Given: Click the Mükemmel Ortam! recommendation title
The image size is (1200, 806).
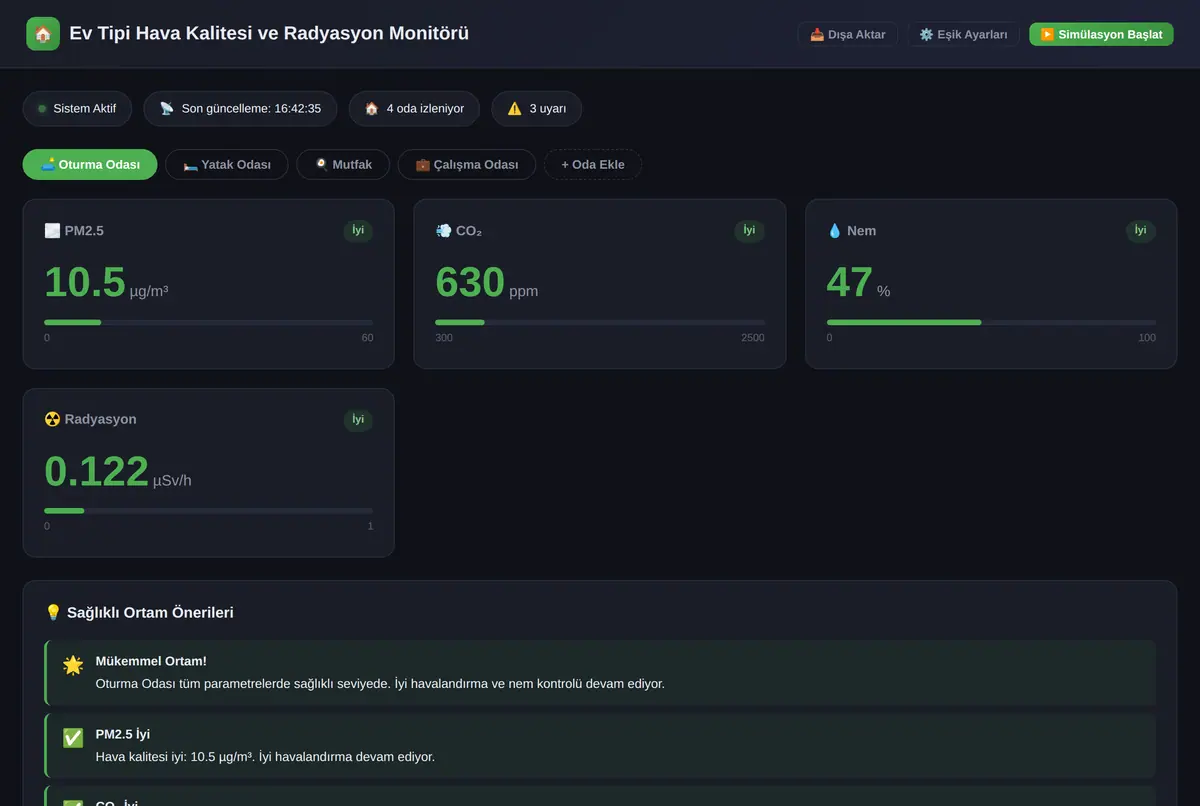Looking at the screenshot, I should (151, 661).
